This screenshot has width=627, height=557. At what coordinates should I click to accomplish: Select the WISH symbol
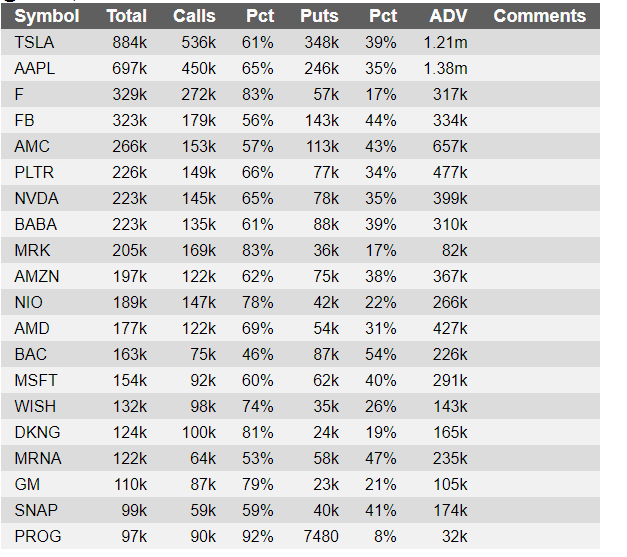(35, 406)
